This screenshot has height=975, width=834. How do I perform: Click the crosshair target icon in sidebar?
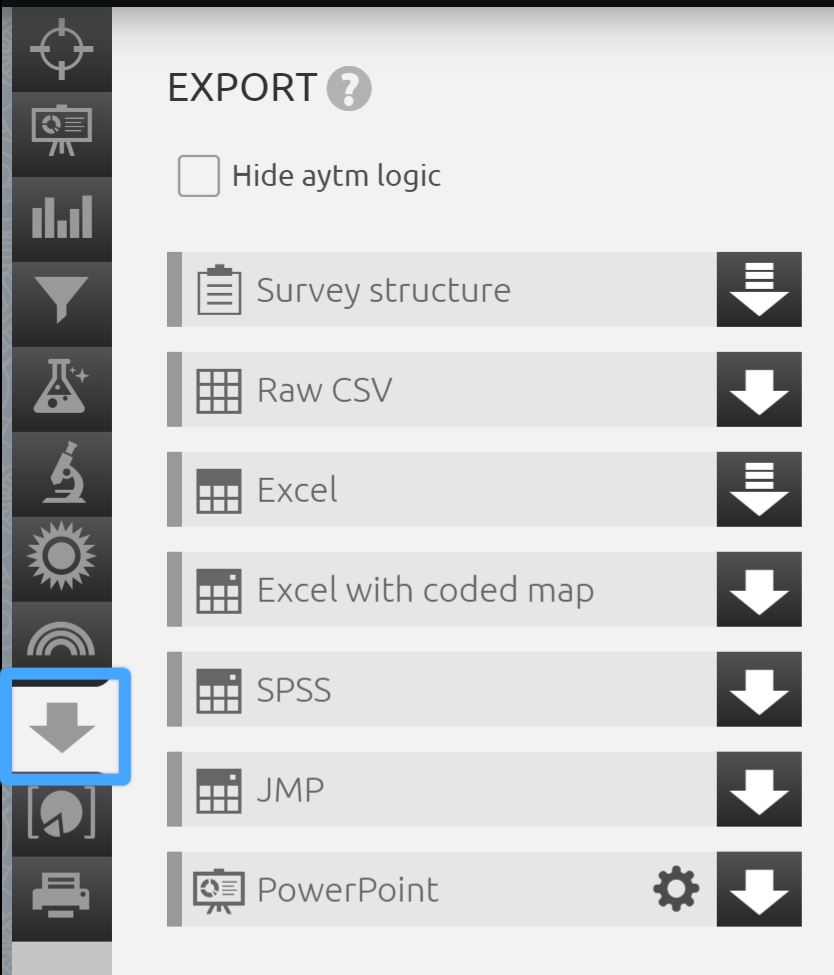[x=61, y=49]
